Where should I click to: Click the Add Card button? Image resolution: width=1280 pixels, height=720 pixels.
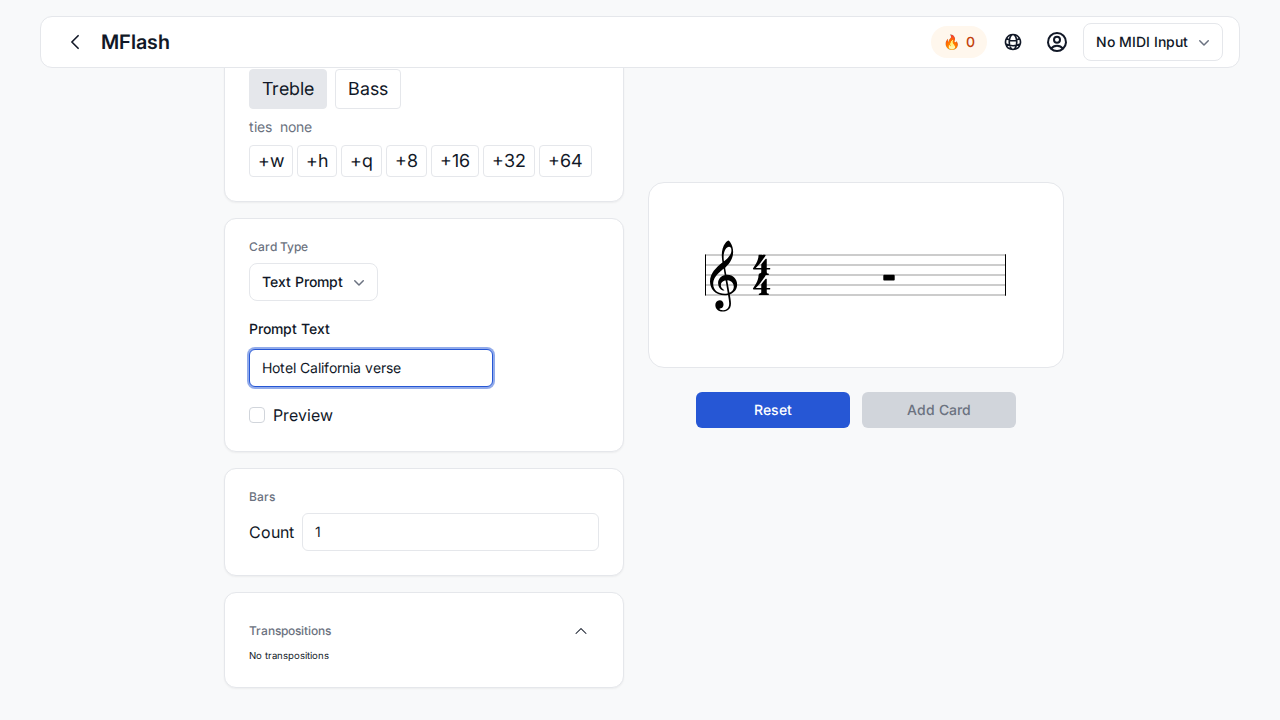click(x=938, y=410)
